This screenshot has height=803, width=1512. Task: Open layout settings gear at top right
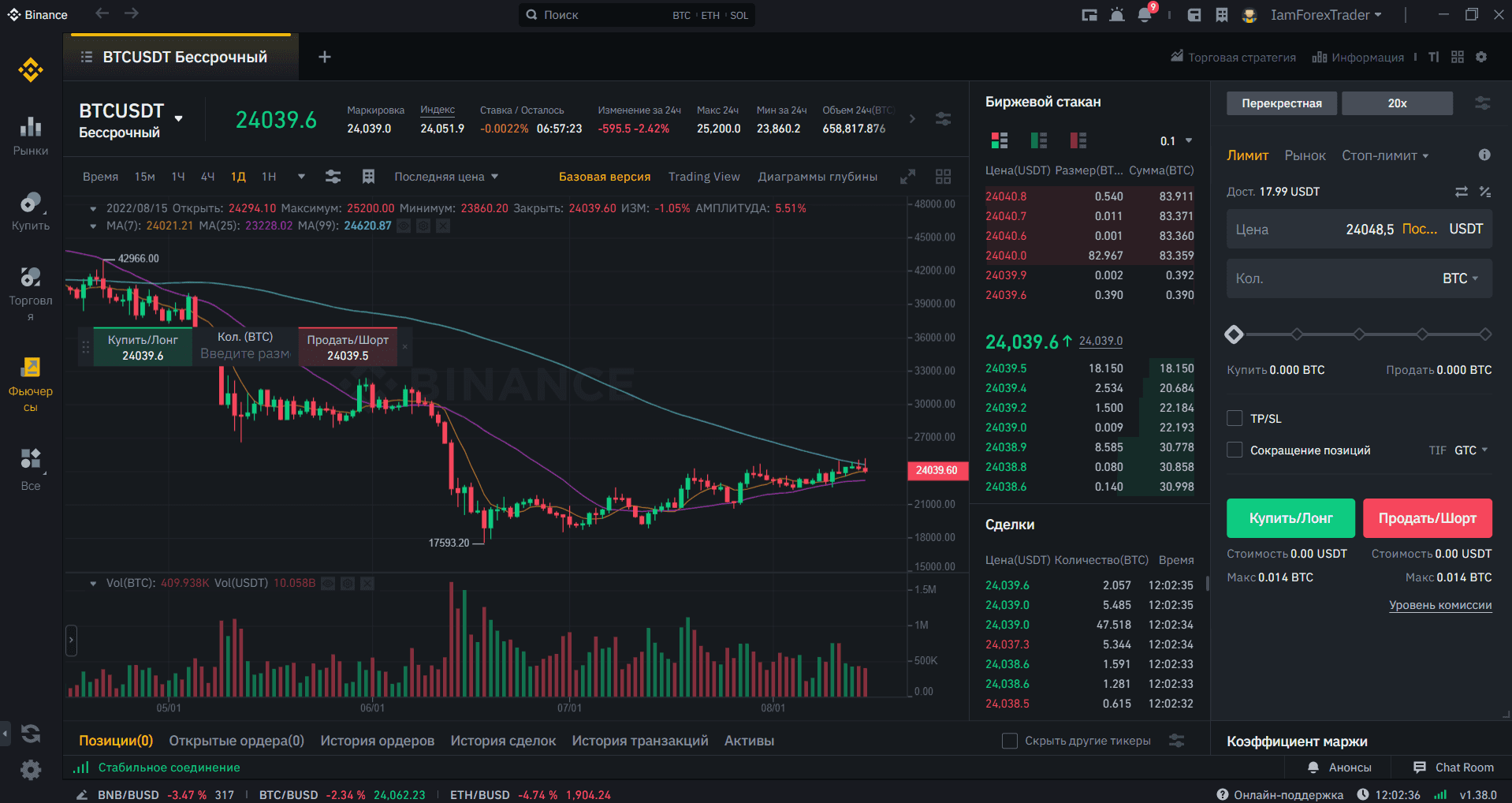pyautogui.click(x=1481, y=57)
